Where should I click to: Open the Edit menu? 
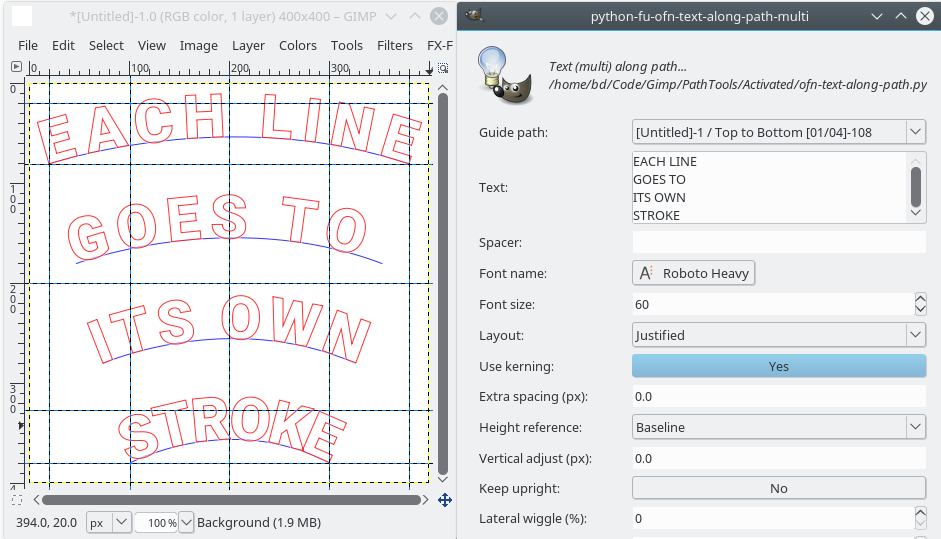63,46
